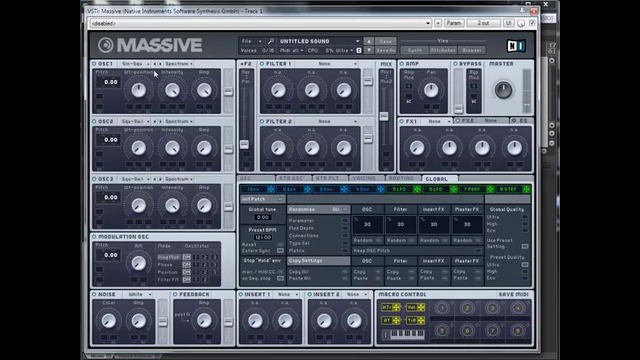Open Filter 1 type dropdown
Image resolution: width=640 pixels, height=360 pixels.
(x=327, y=64)
